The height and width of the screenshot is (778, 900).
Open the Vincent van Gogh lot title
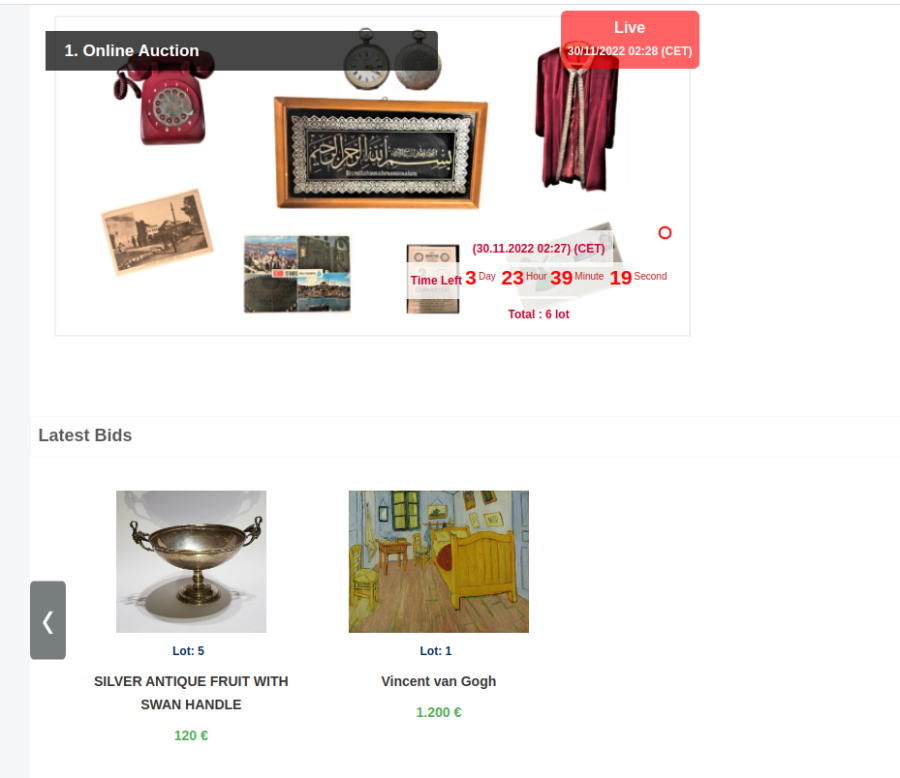tap(439, 681)
